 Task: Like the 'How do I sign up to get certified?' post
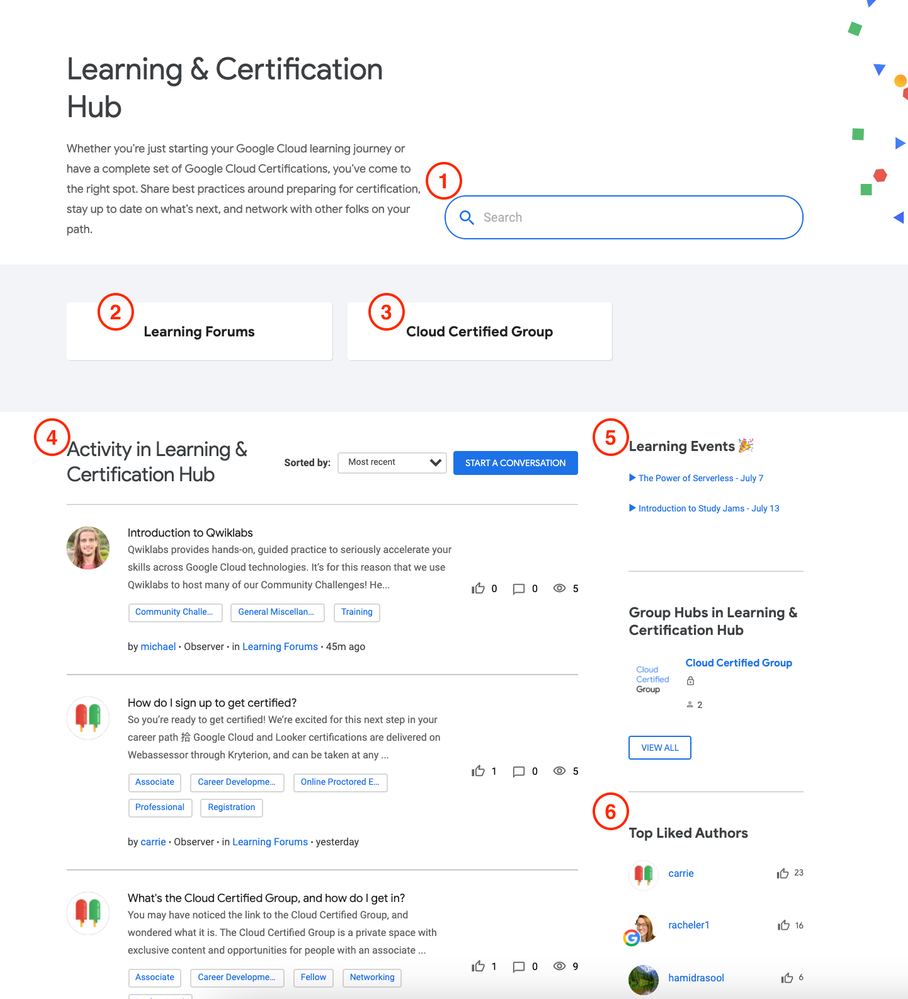478,772
